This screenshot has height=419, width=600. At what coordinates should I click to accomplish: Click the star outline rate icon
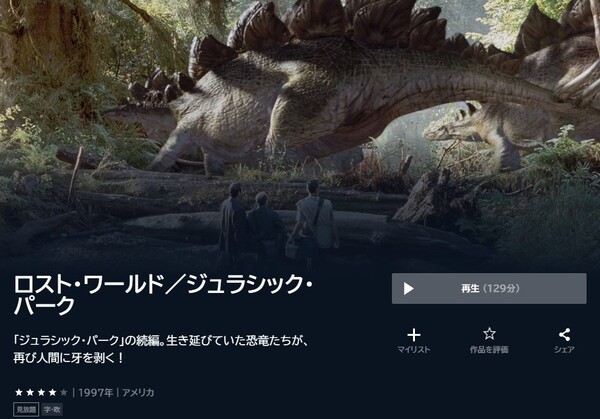point(489,334)
